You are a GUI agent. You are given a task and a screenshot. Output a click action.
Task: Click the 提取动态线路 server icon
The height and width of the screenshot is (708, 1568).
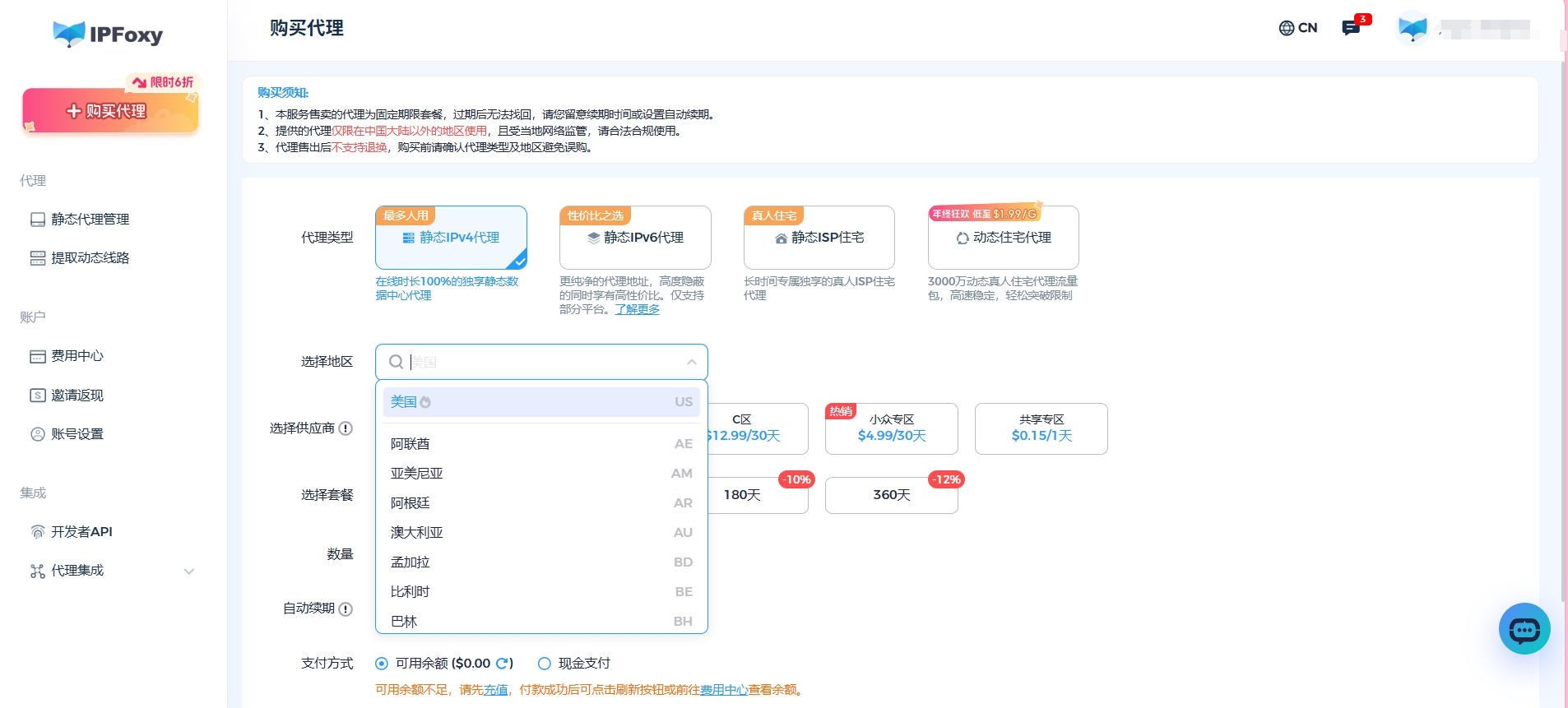(x=38, y=258)
